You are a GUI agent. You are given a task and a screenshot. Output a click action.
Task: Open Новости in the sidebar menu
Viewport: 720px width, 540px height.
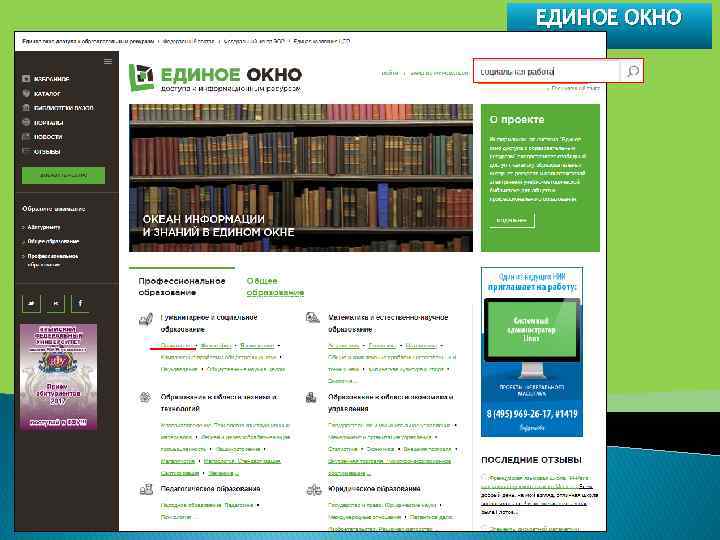48,137
